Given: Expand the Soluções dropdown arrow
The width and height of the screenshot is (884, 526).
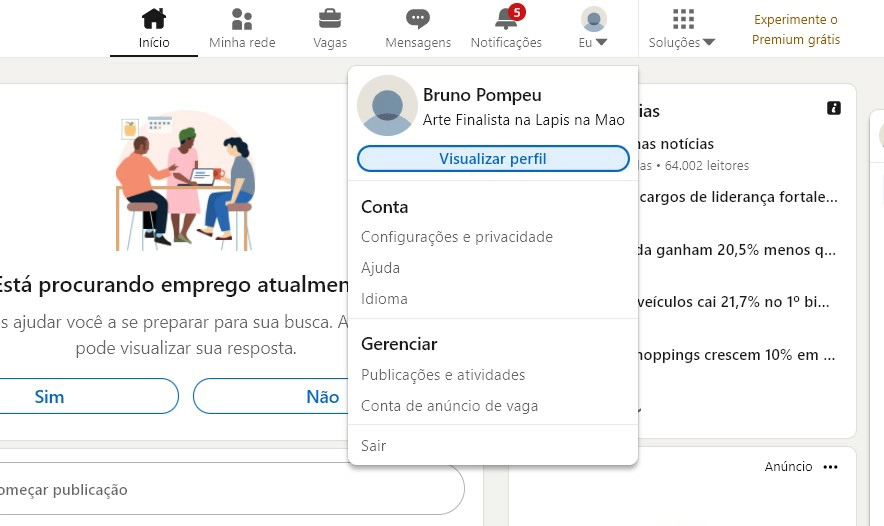Looking at the screenshot, I should click(x=709, y=42).
